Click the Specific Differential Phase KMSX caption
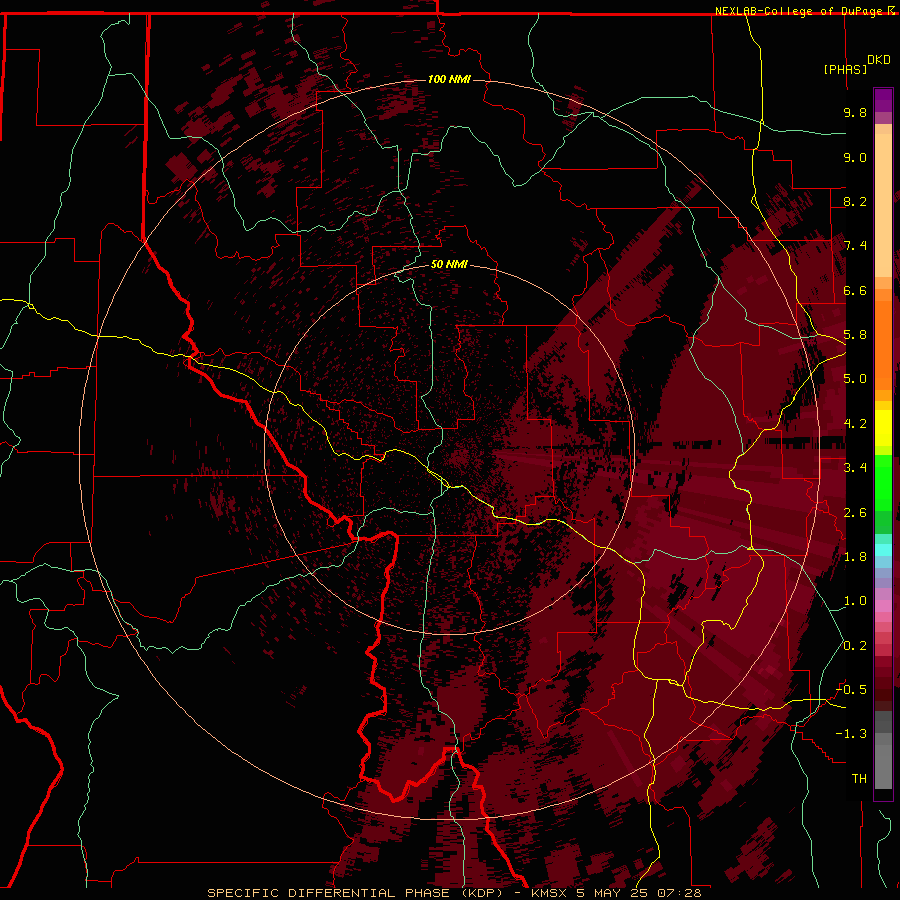The image size is (900, 900). click(454, 893)
